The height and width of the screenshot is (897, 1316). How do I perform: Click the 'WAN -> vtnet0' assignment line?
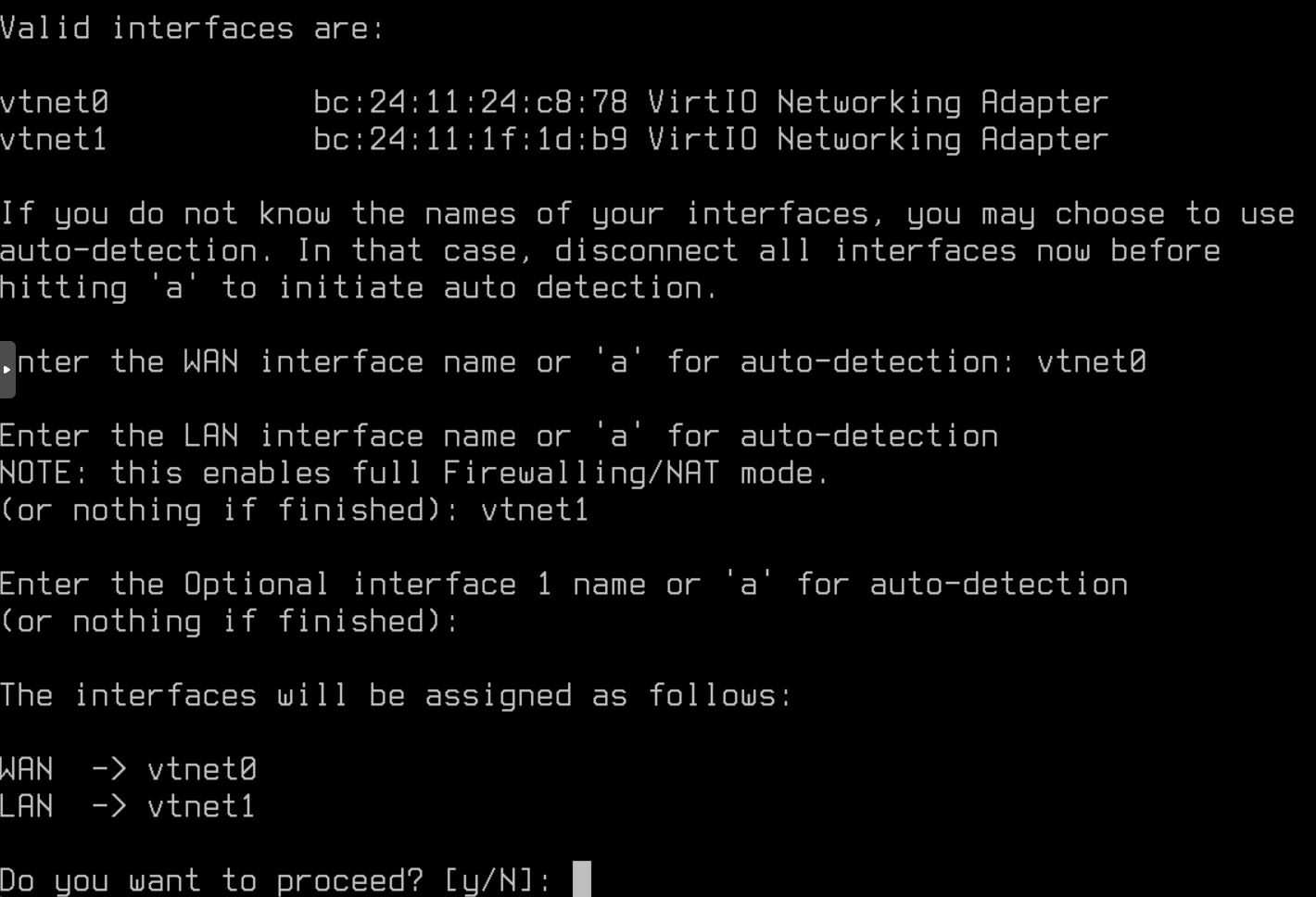(128, 769)
